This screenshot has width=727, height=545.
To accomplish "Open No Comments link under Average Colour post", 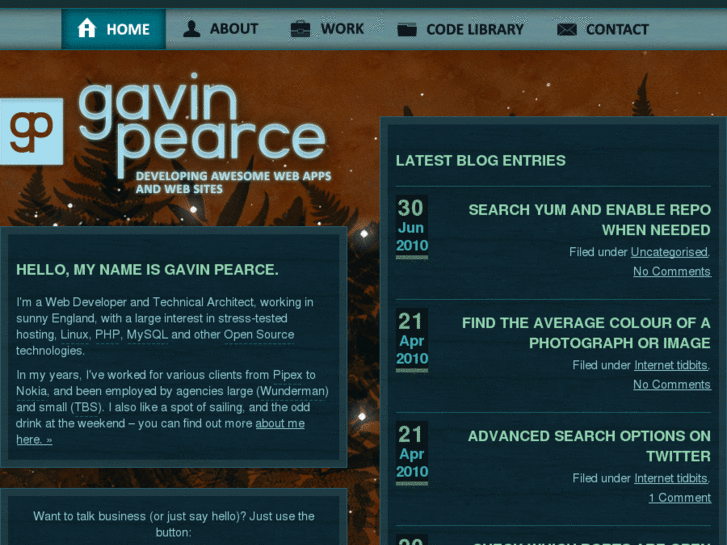I will pyautogui.click(x=672, y=385).
